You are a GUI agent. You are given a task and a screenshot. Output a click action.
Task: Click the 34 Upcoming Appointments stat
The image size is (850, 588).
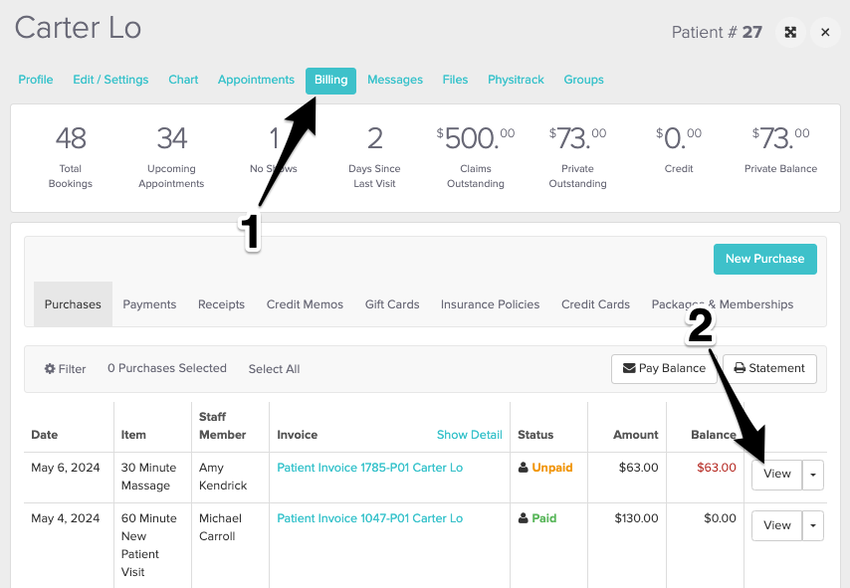(x=171, y=157)
